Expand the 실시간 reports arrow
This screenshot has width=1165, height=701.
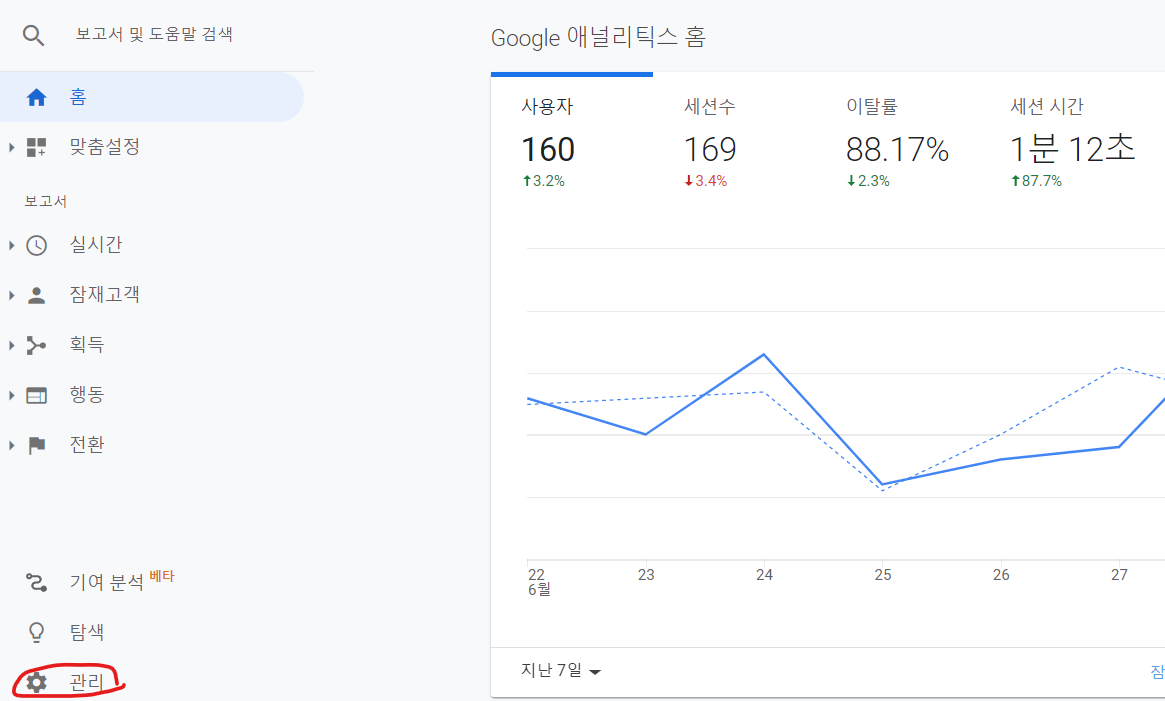pos(11,245)
